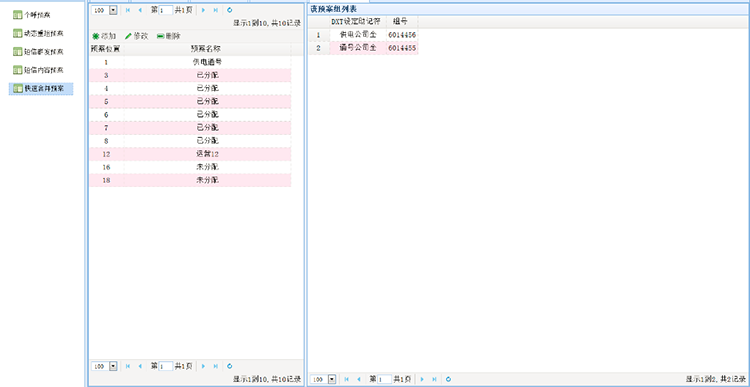
Task: Go to first page in top-left pager
Action: 128,10
